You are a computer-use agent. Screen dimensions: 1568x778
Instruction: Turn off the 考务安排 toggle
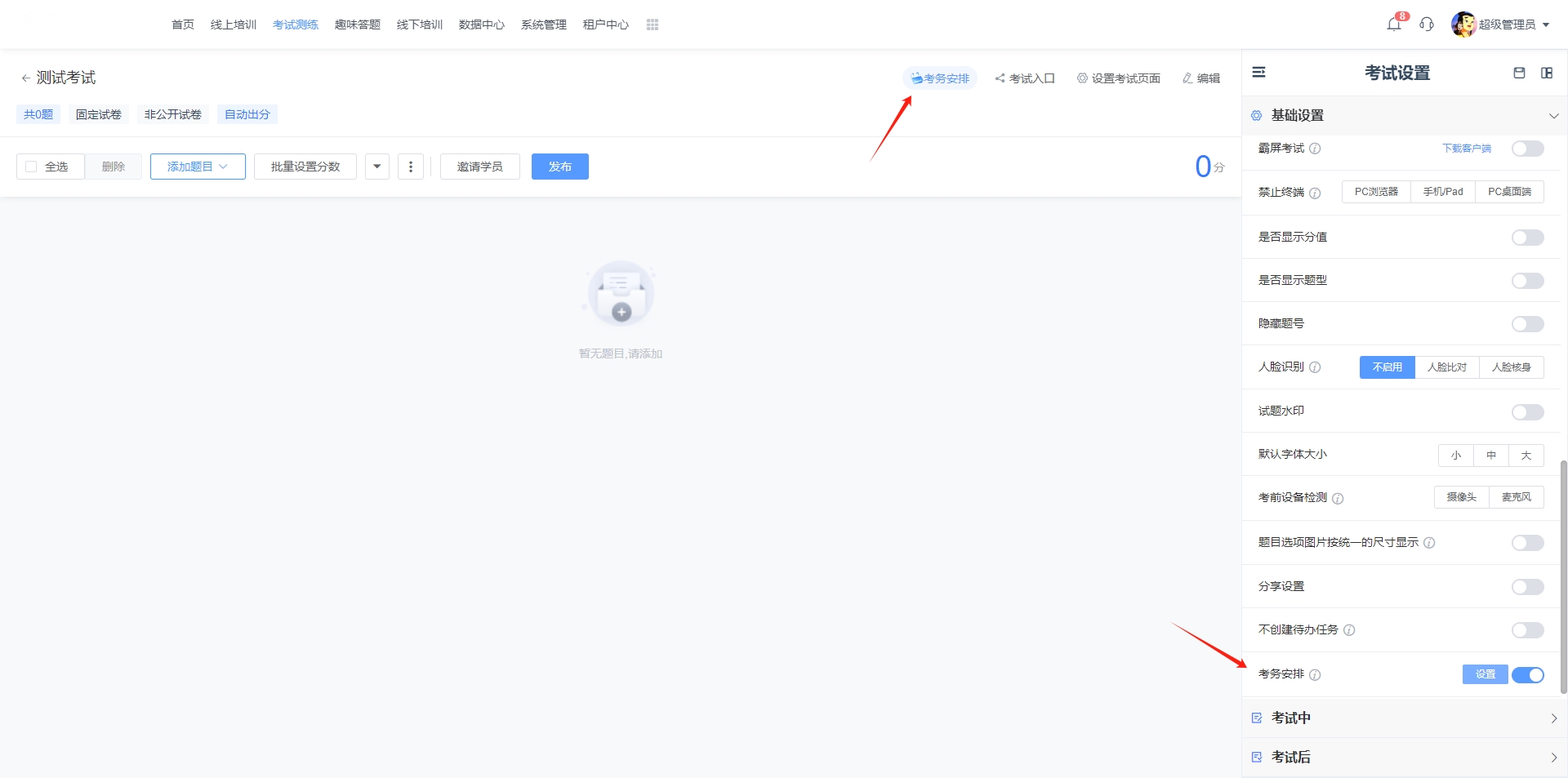tap(1527, 675)
